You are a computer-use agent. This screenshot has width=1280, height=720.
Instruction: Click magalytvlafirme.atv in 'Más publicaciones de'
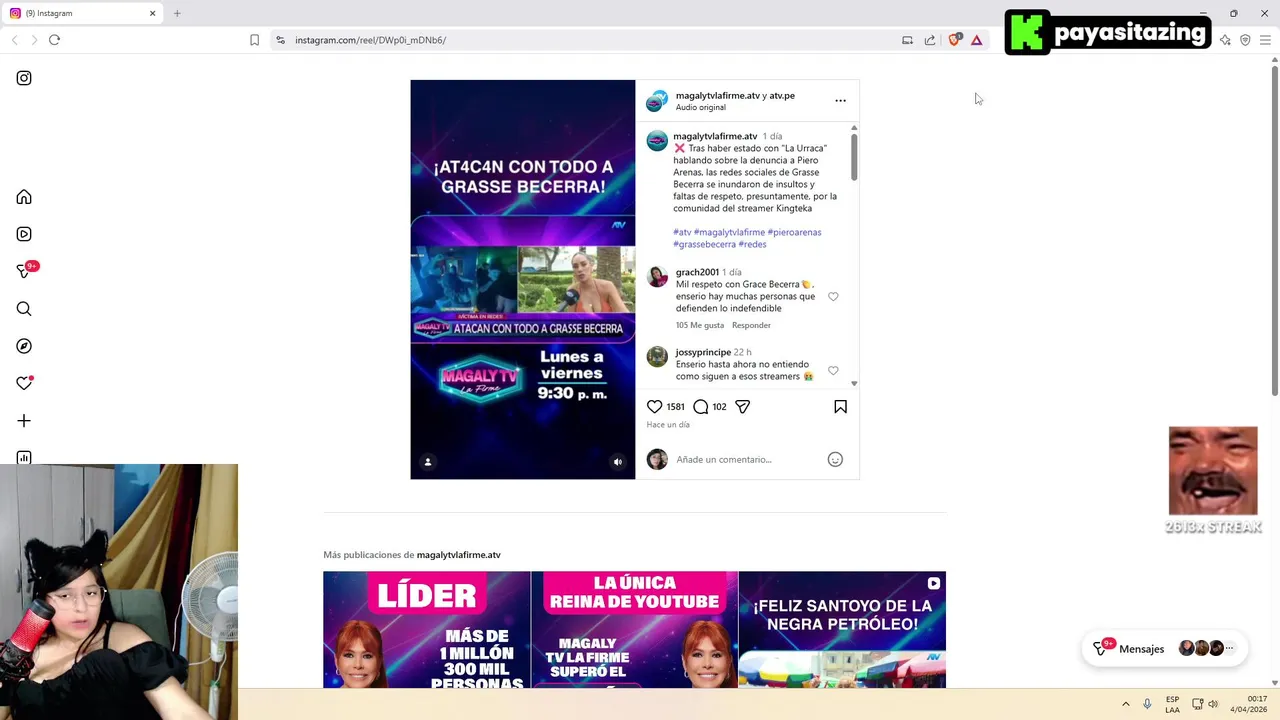(x=458, y=555)
